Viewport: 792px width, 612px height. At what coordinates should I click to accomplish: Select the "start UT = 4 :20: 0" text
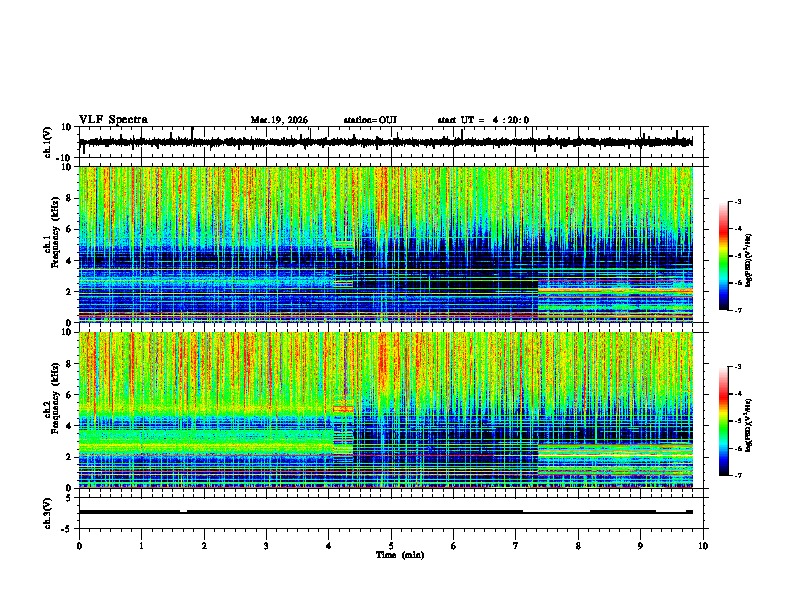[483, 120]
